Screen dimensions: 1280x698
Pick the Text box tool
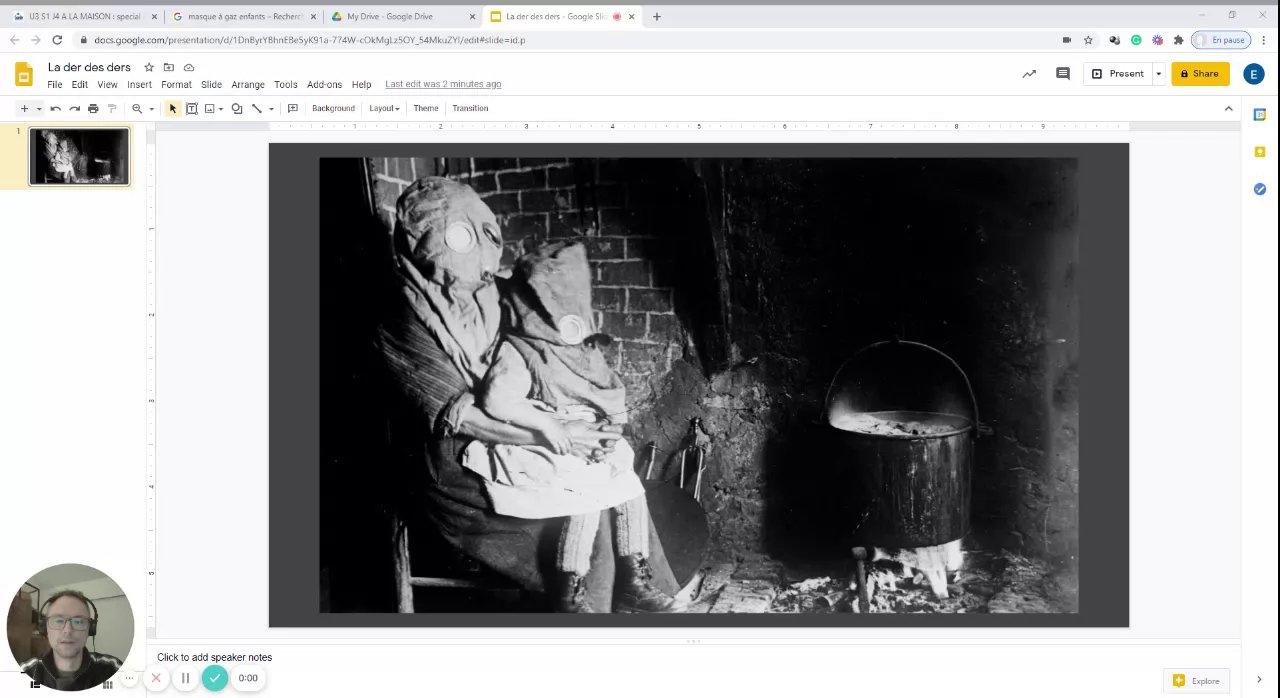pyautogui.click(x=191, y=108)
